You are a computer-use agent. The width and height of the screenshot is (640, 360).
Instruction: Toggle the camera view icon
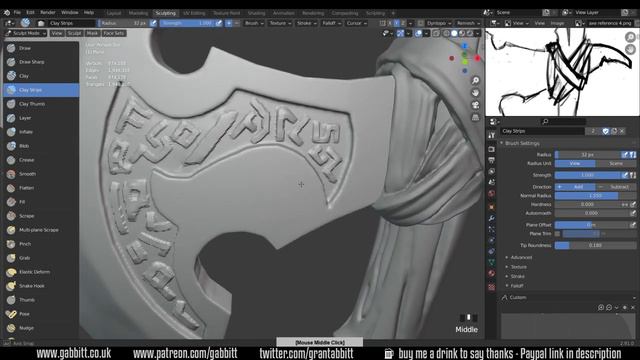point(476,105)
